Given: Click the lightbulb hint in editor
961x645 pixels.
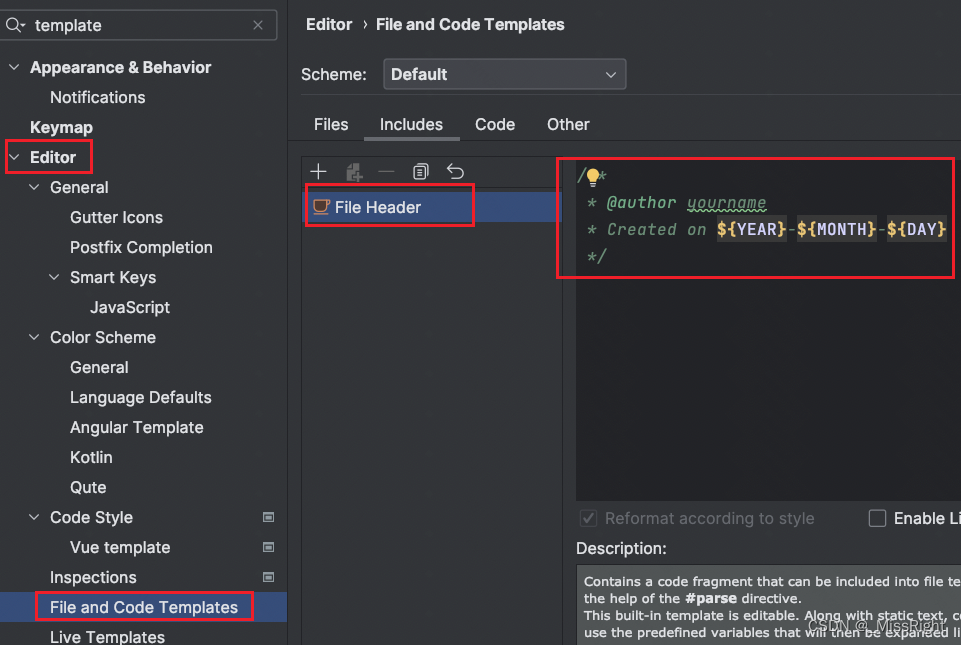Looking at the screenshot, I should tap(592, 177).
